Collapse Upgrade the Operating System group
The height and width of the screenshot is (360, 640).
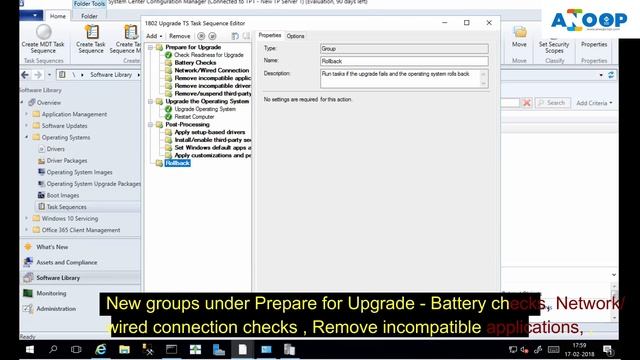[150, 101]
